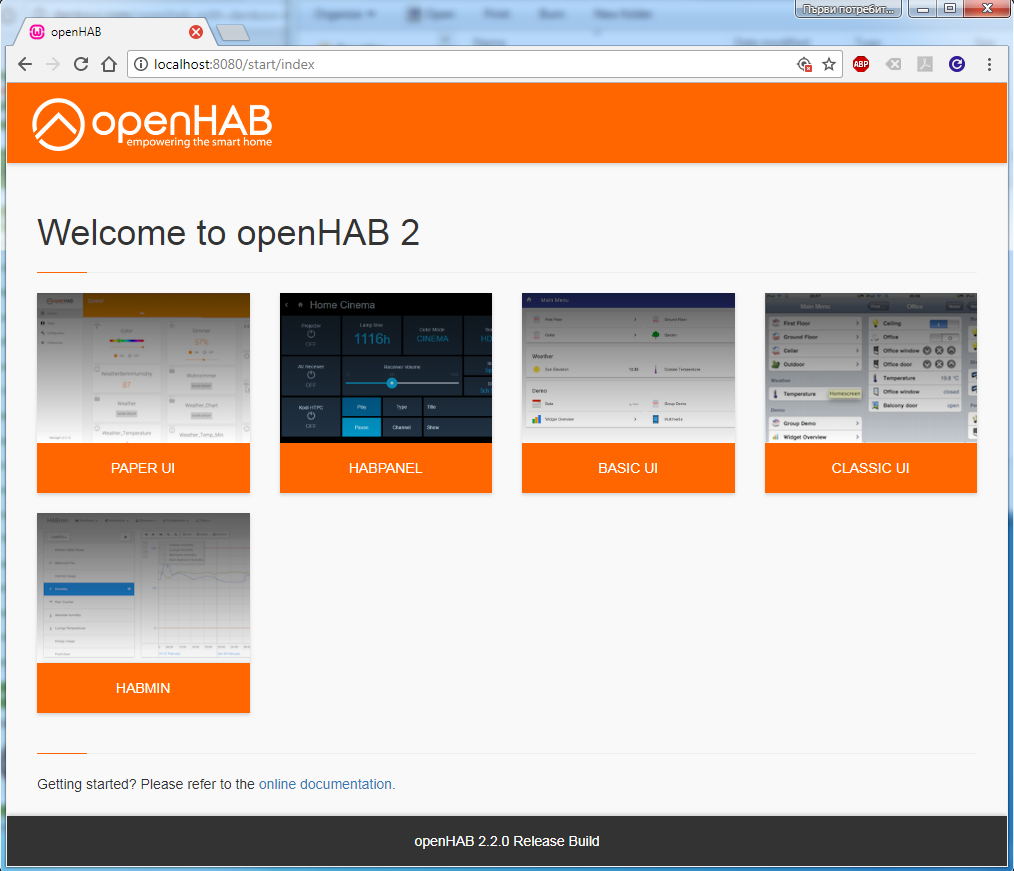The height and width of the screenshot is (871, 1014).
Task: Click the PDF extension icon
Action: click(925, 64)
